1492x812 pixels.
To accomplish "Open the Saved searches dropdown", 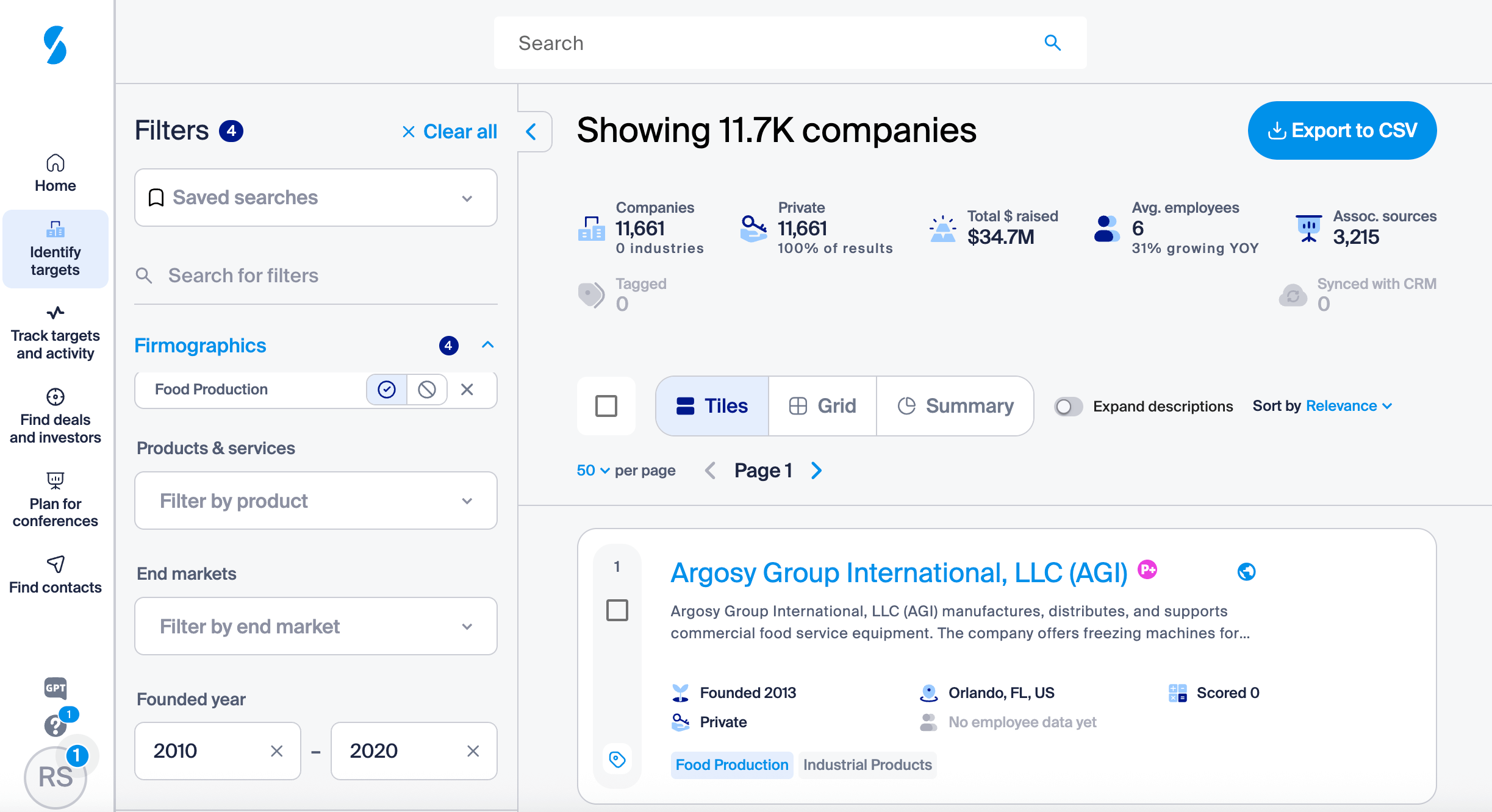I will 315,198.
